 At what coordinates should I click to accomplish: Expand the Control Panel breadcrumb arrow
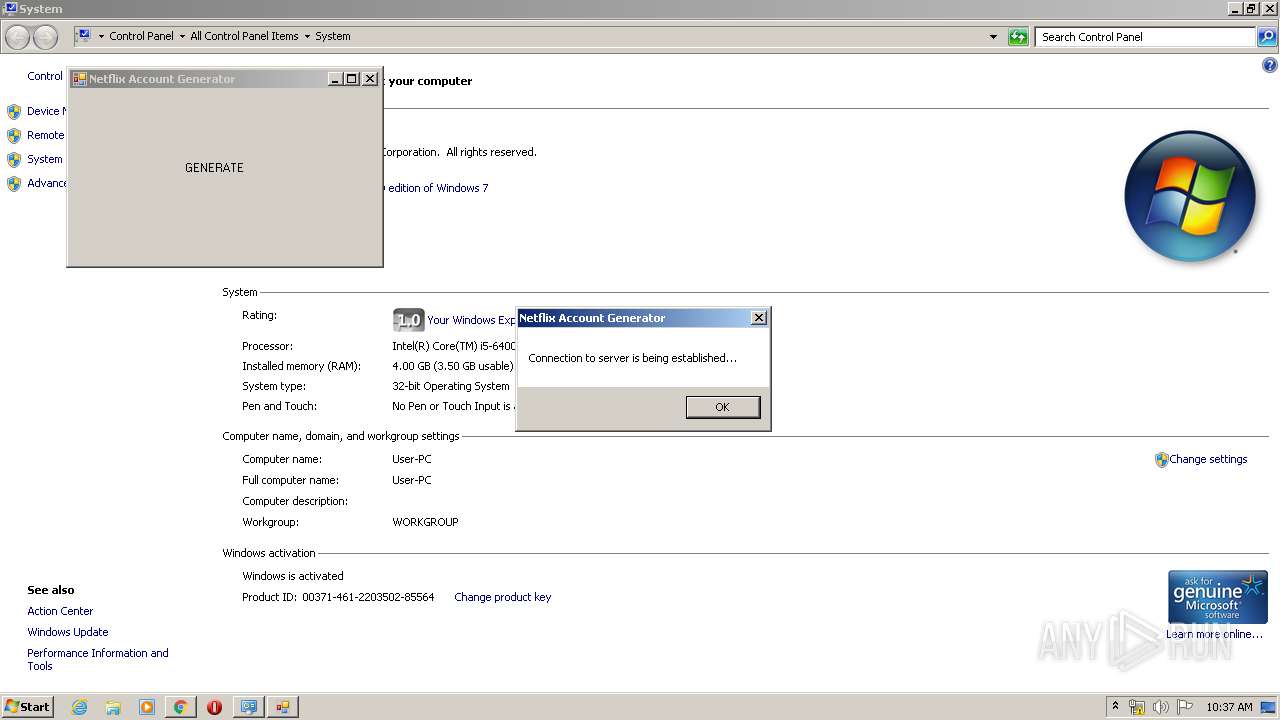click(x=182, y=36)
